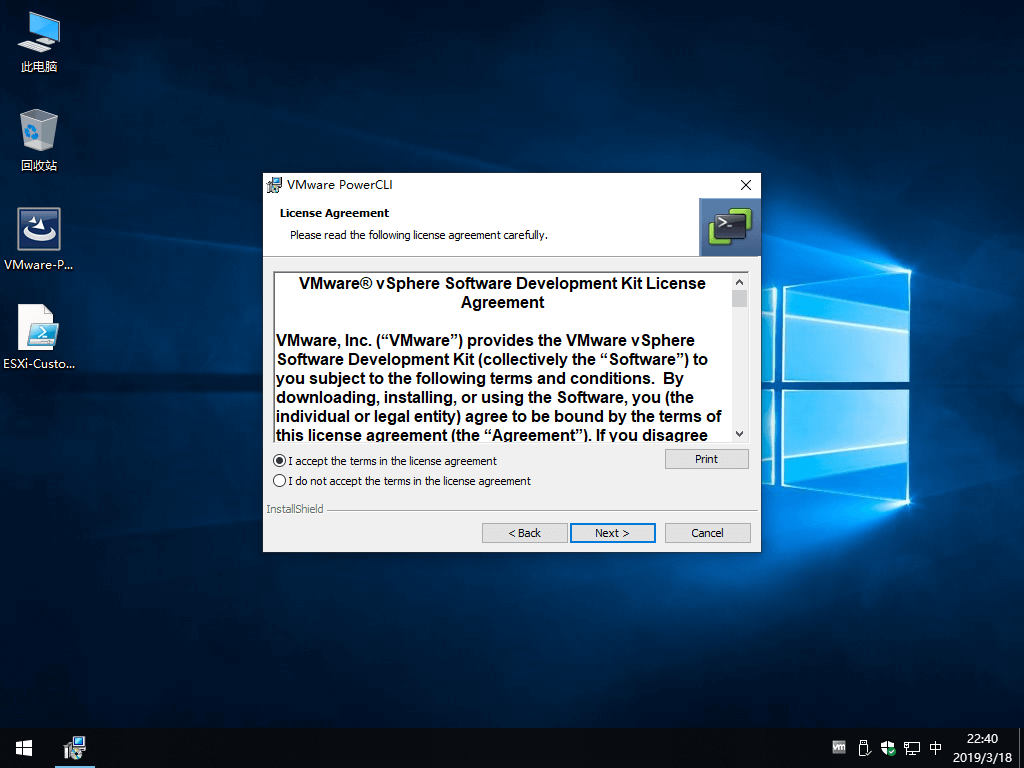Select 'I do not accept the terms' option
Image resolution: width=1024 pixels, height=768 pixels.
pyautogui.click(x=281, y=481)
